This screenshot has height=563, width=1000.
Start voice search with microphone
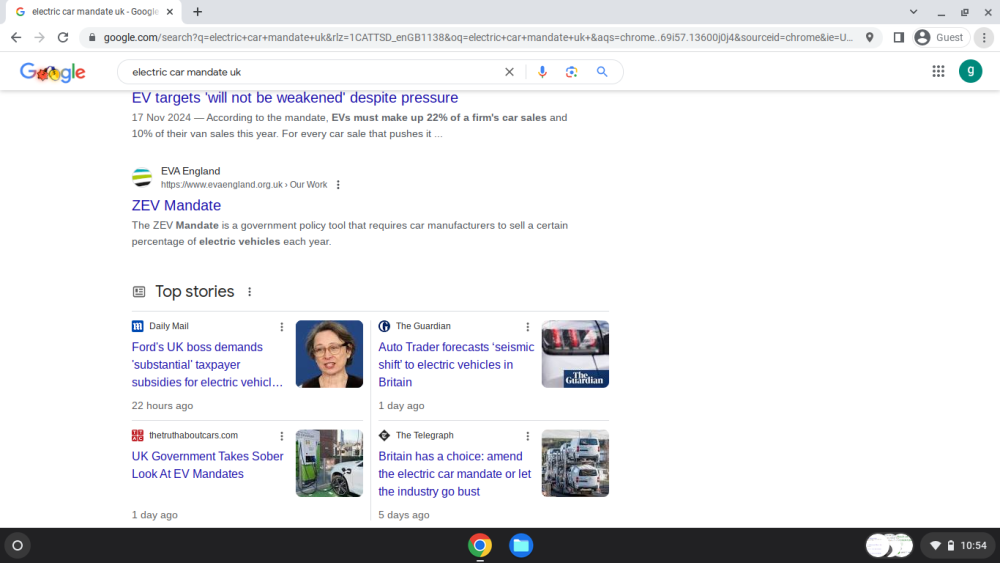pos(542,72)
